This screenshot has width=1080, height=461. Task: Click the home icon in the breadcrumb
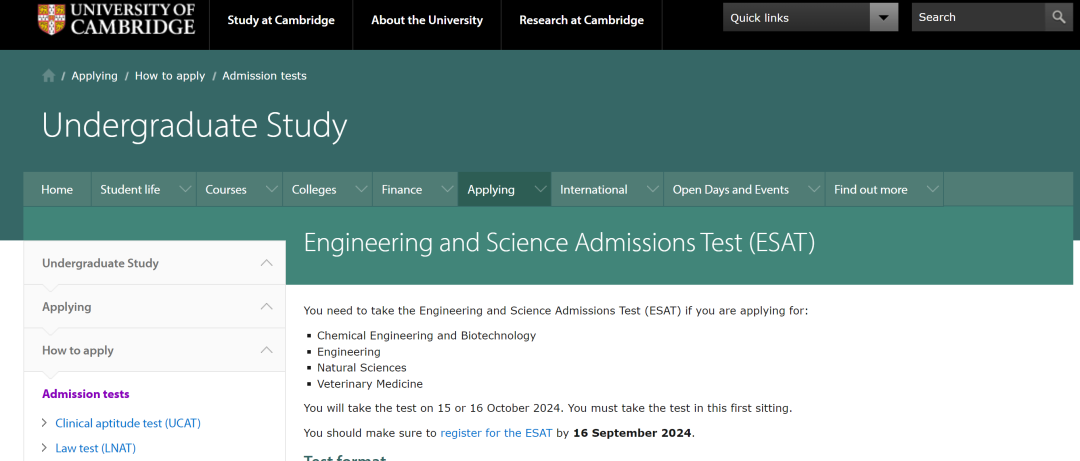(48, 76)
